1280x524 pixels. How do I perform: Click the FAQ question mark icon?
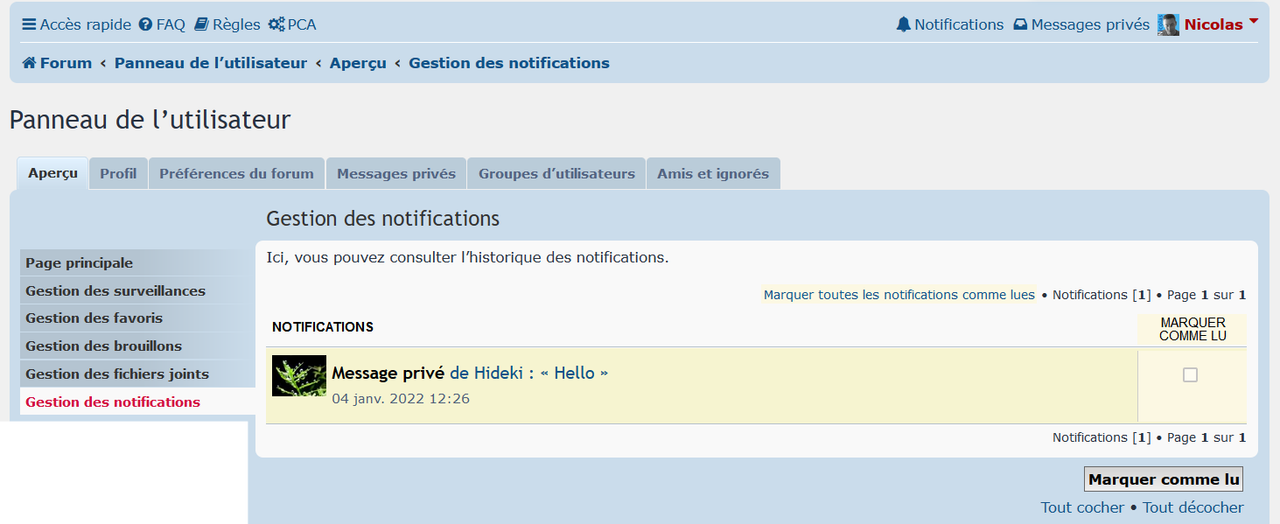point(146,25)
